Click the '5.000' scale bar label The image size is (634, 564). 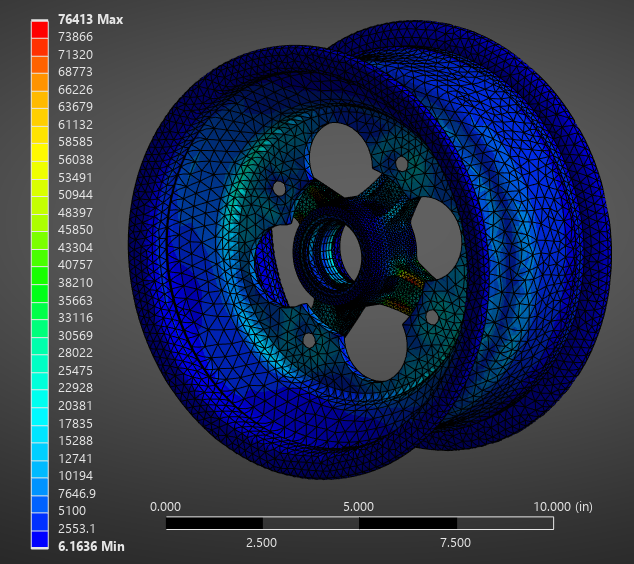(359, 507)
